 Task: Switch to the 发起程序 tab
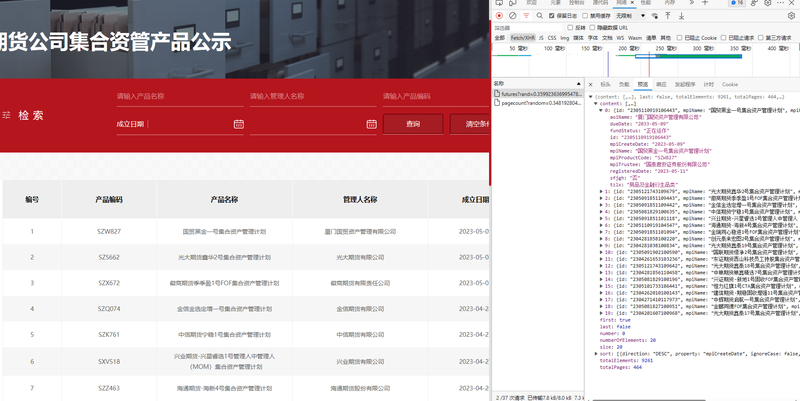[x=685, y=85]
